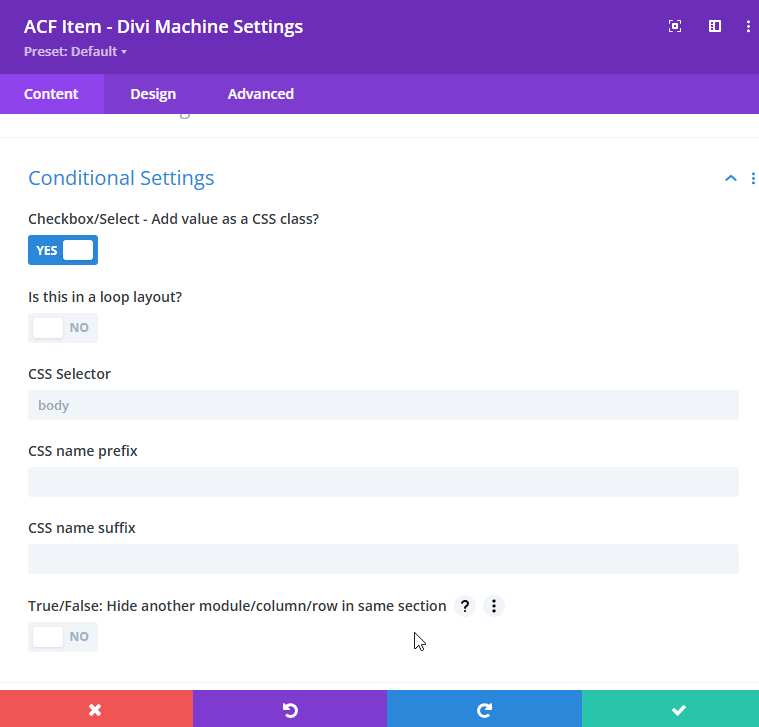The image size is (759, 727).
Task: Open Preset: Default dropdown
Action: [76, 51]
